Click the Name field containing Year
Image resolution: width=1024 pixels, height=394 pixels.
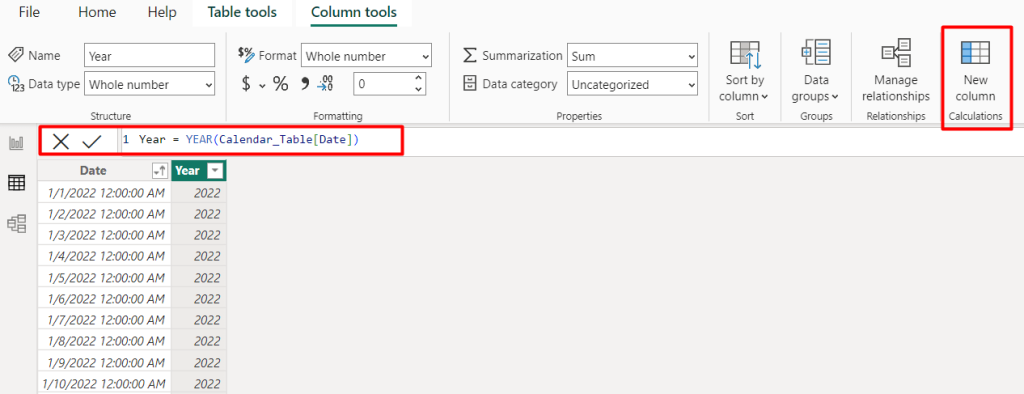(x=150, y=56)
